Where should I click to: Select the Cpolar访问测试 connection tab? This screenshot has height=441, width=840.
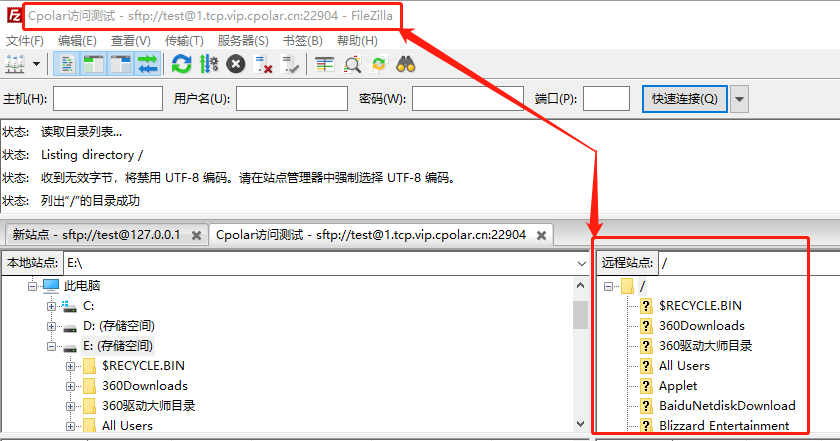pos(371,235)
